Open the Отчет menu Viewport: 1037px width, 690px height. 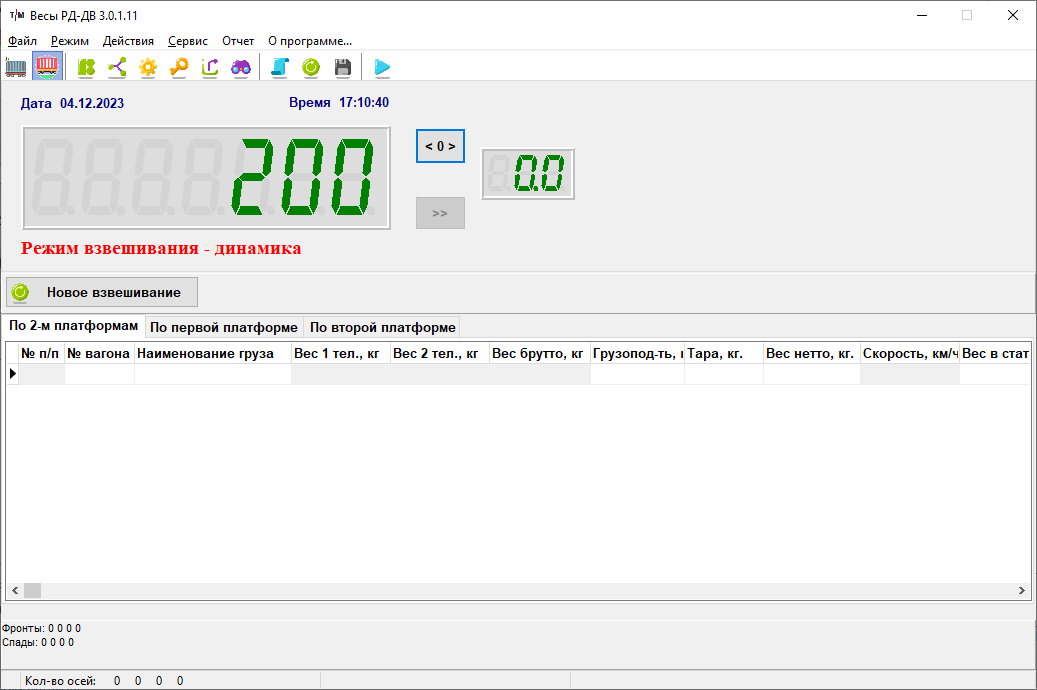238,41
